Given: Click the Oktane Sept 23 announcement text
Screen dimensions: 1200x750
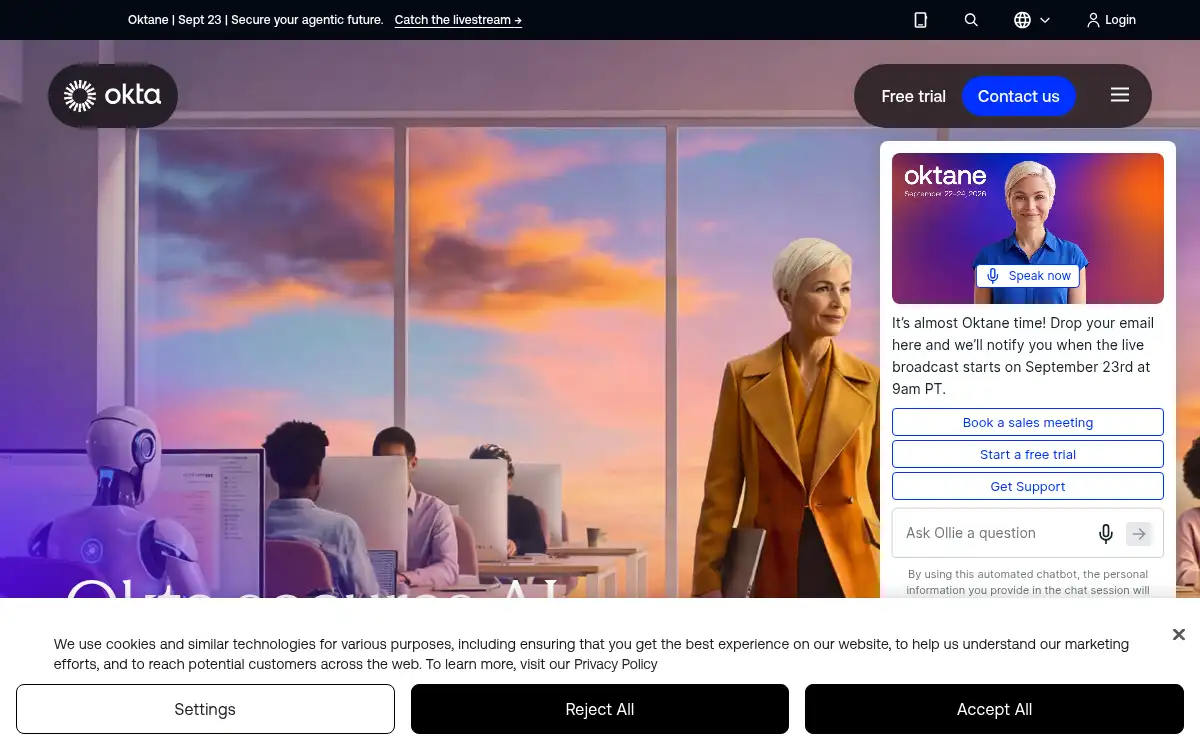Looking at the screenshot, I should click(255, 20).
